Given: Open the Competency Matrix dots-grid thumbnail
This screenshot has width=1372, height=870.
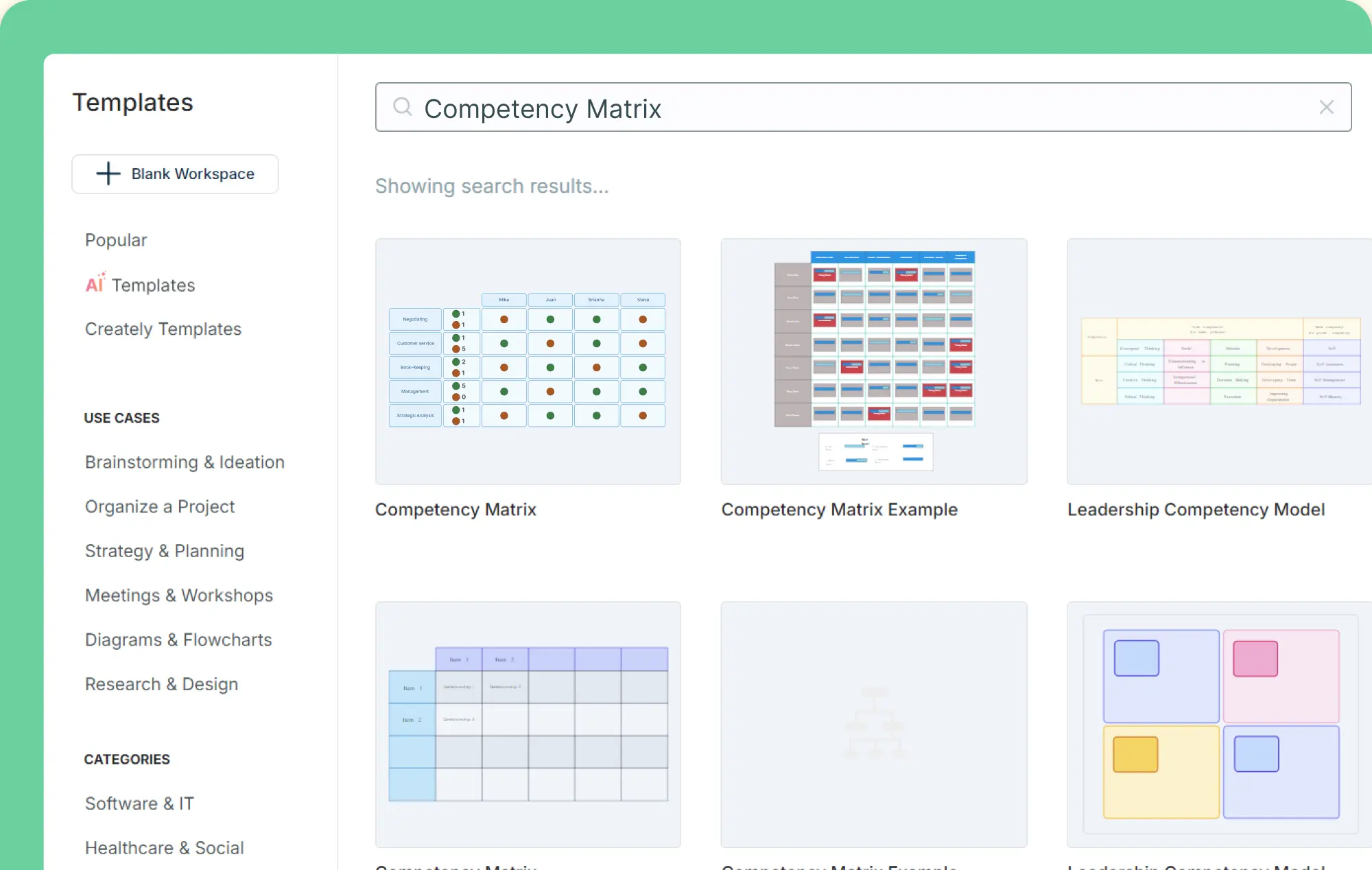Looking at the screenshot, I should click(x=528, y=362).
